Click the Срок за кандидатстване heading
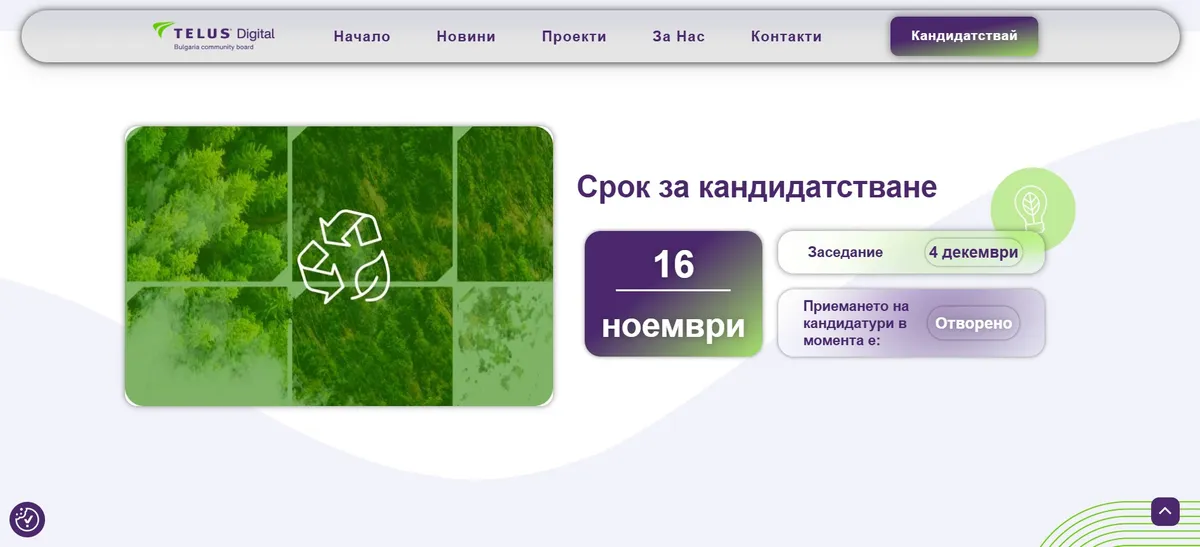Viewport: 1200px width, 547px height. 757,187
